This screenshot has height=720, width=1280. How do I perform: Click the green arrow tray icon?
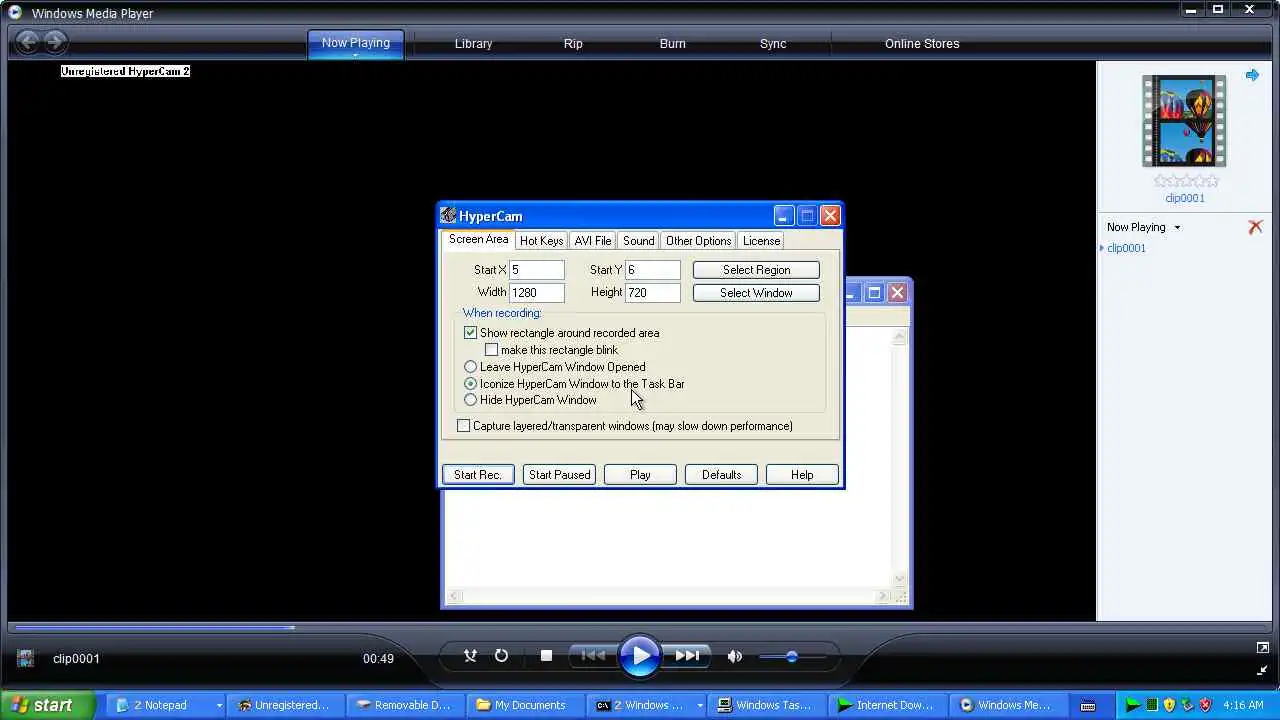pos(1133,705)
